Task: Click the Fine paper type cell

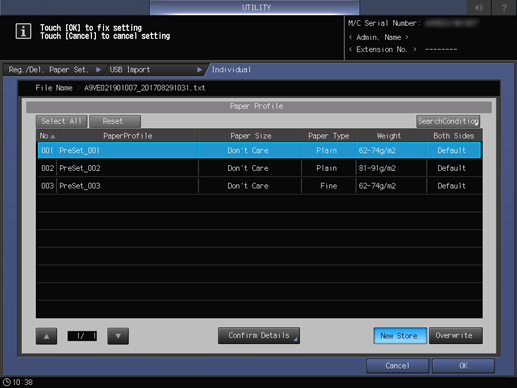Action: pos(328,186)
